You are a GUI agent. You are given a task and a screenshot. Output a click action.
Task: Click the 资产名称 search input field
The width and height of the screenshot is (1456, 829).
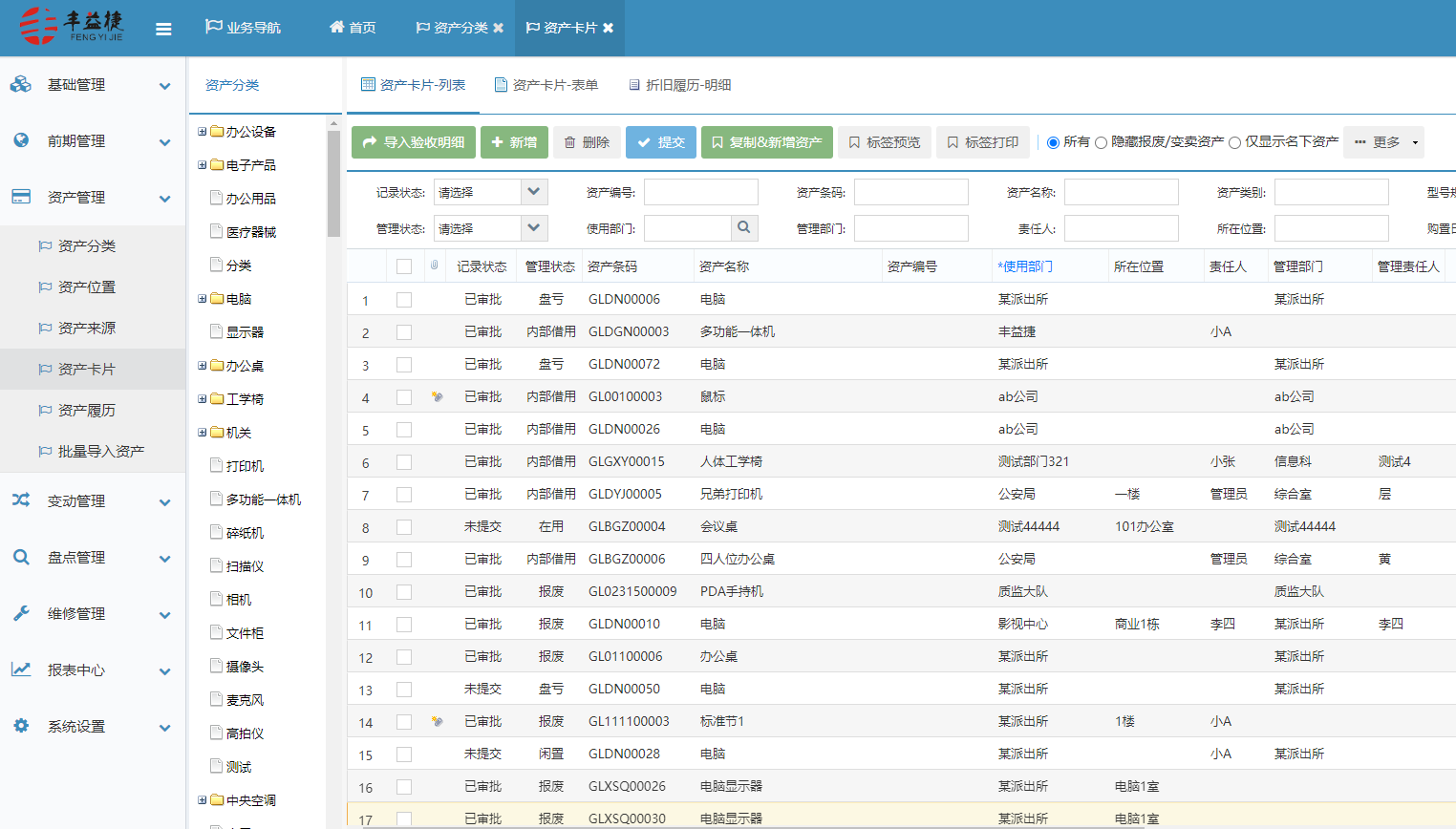pos(1122,192)
